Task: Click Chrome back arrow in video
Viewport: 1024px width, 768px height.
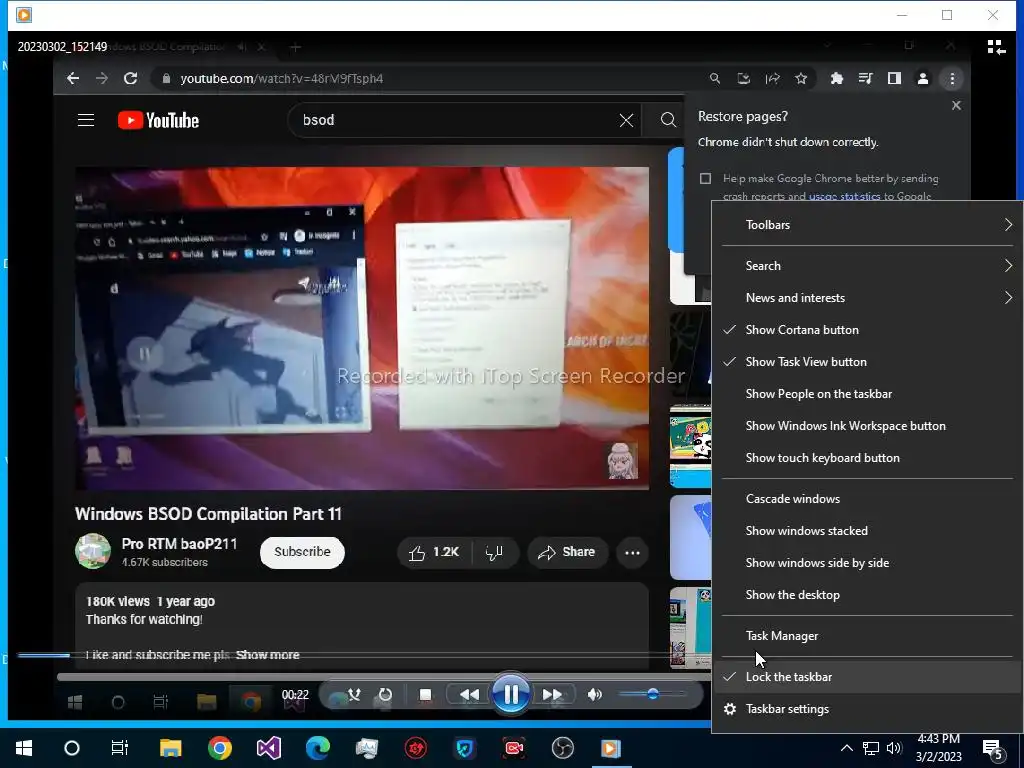Action: click(x=73, y=78)
